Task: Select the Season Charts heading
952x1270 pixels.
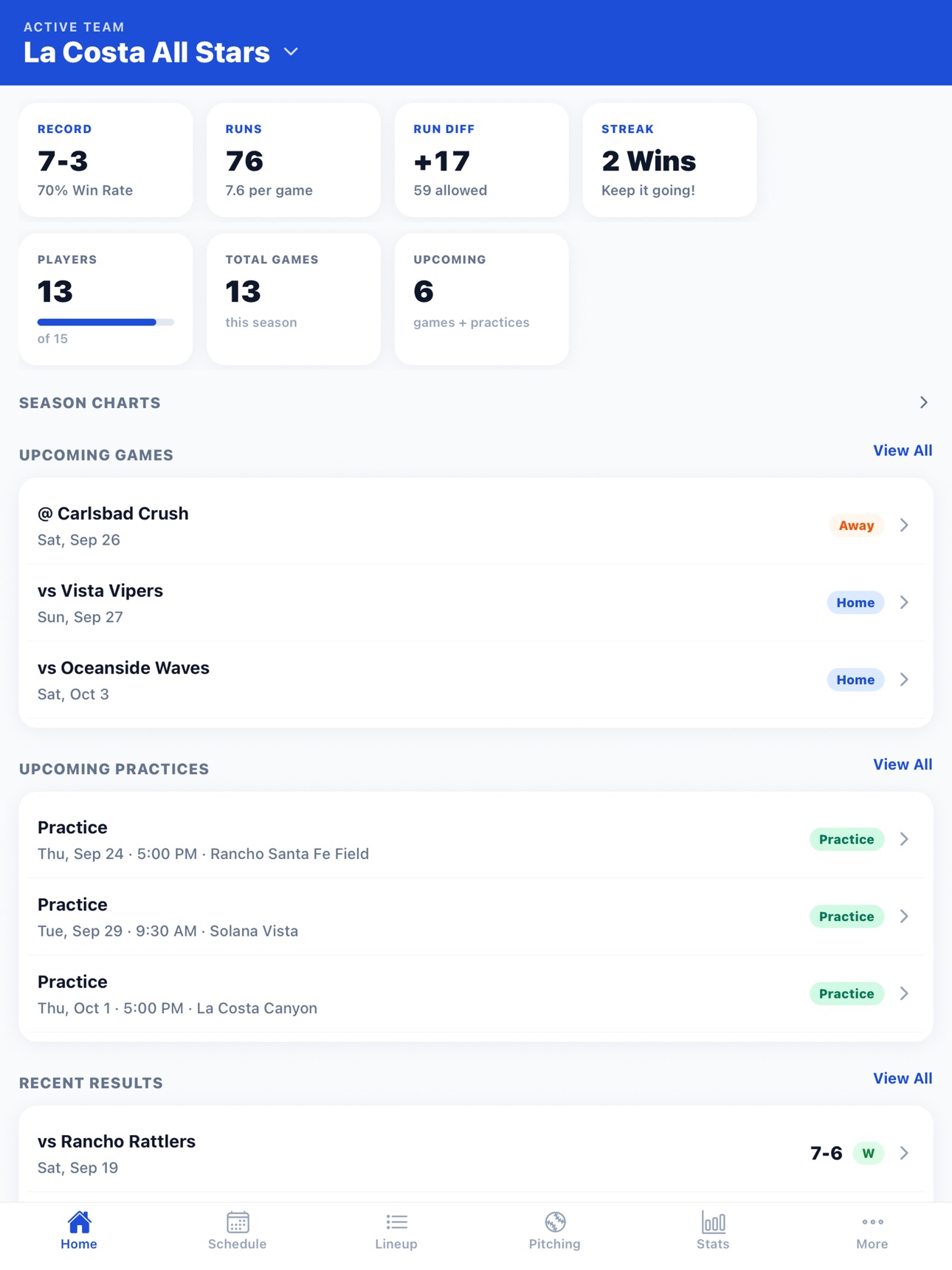Action: [90, 403]
